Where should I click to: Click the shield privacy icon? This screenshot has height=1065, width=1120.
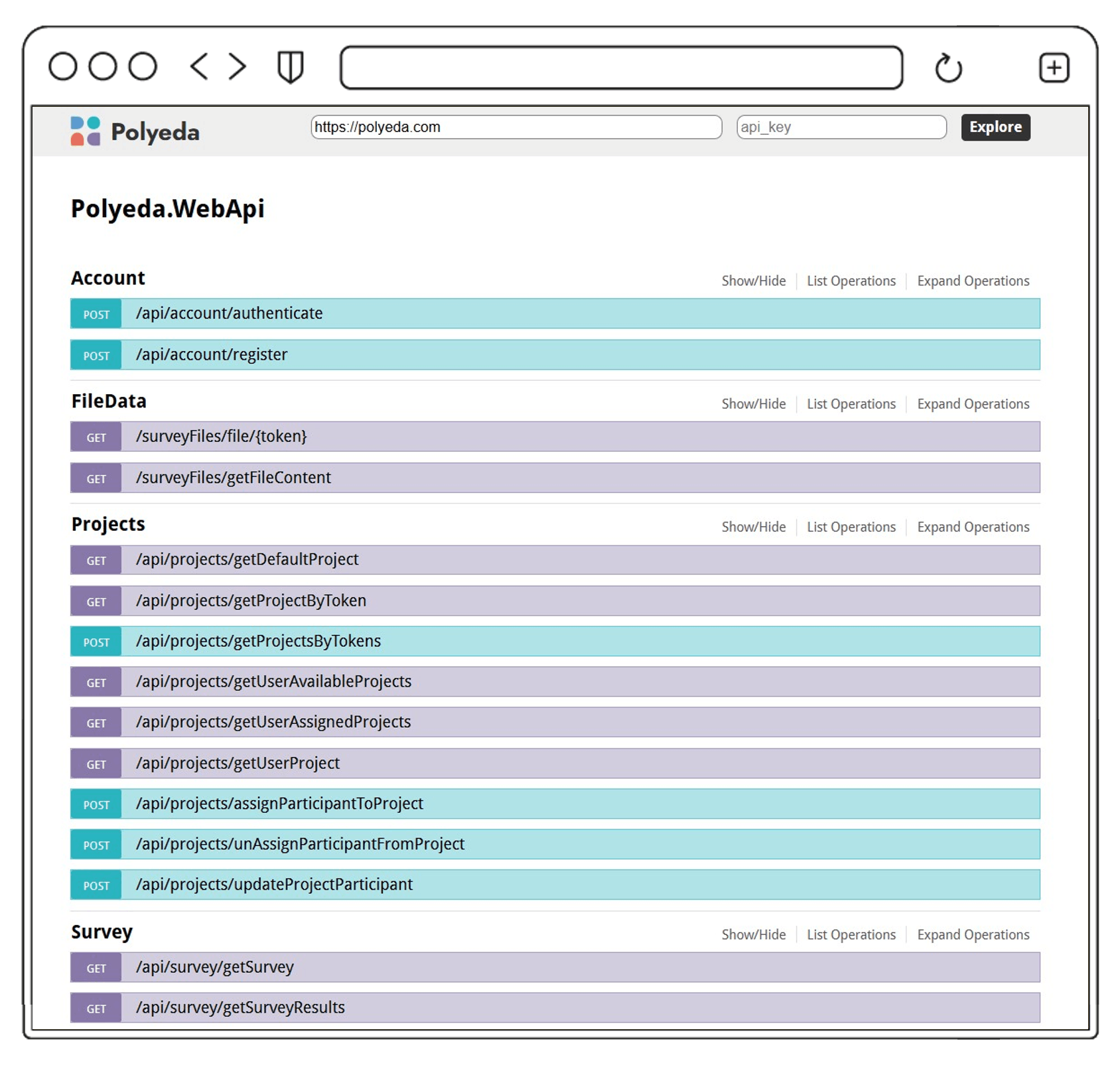290,67
